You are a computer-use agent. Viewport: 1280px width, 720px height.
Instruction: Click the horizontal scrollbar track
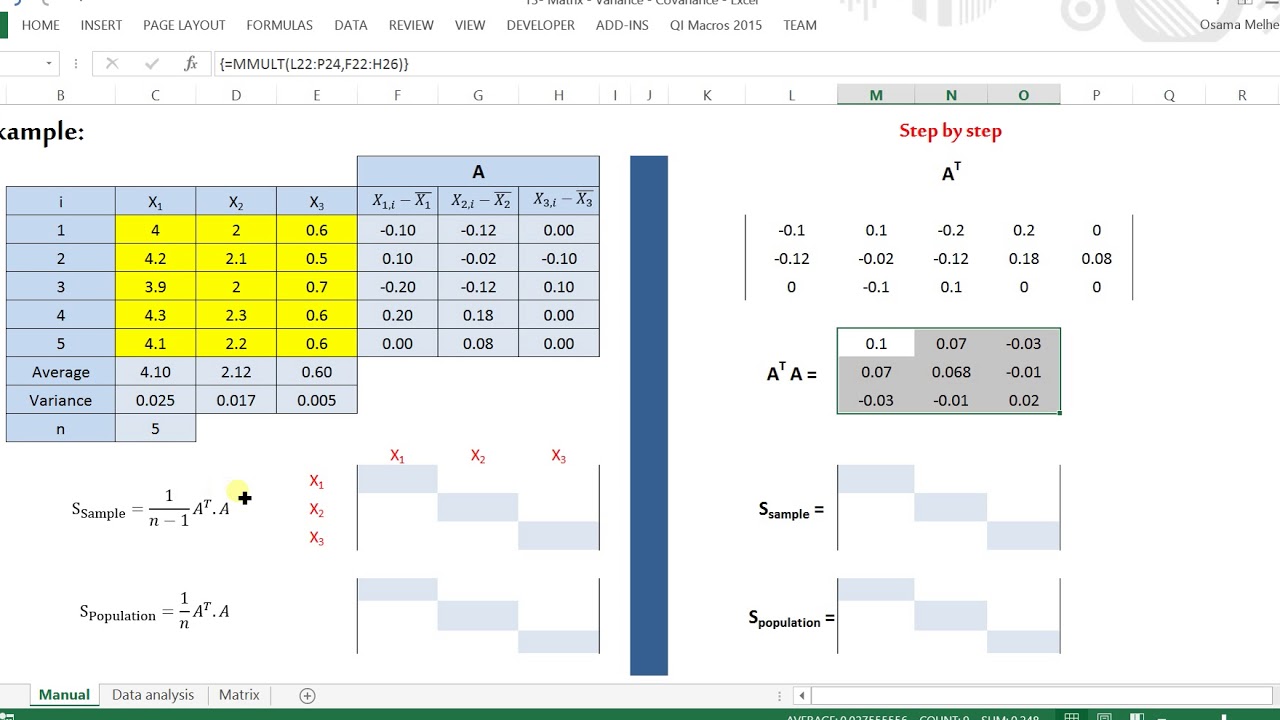pos(1040,695)
